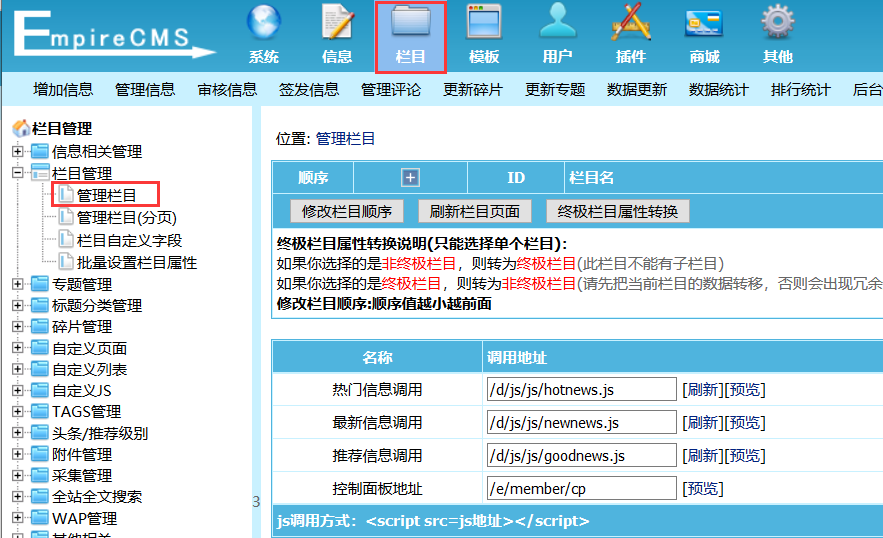Open the 插件 tools icon
The height and width of the screenshot is (538, 883).
(x=631, y=23)
